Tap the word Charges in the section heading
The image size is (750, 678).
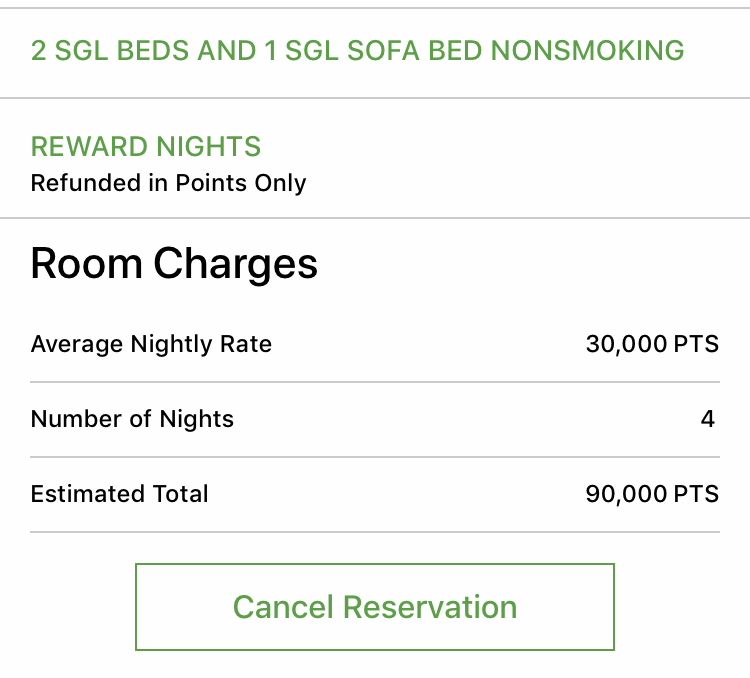[x=236, y=264]
